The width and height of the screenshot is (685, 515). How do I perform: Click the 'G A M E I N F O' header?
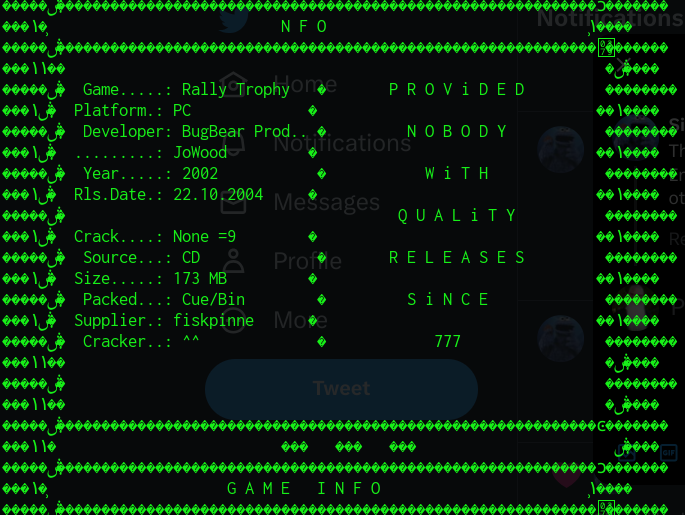[304, 488]
